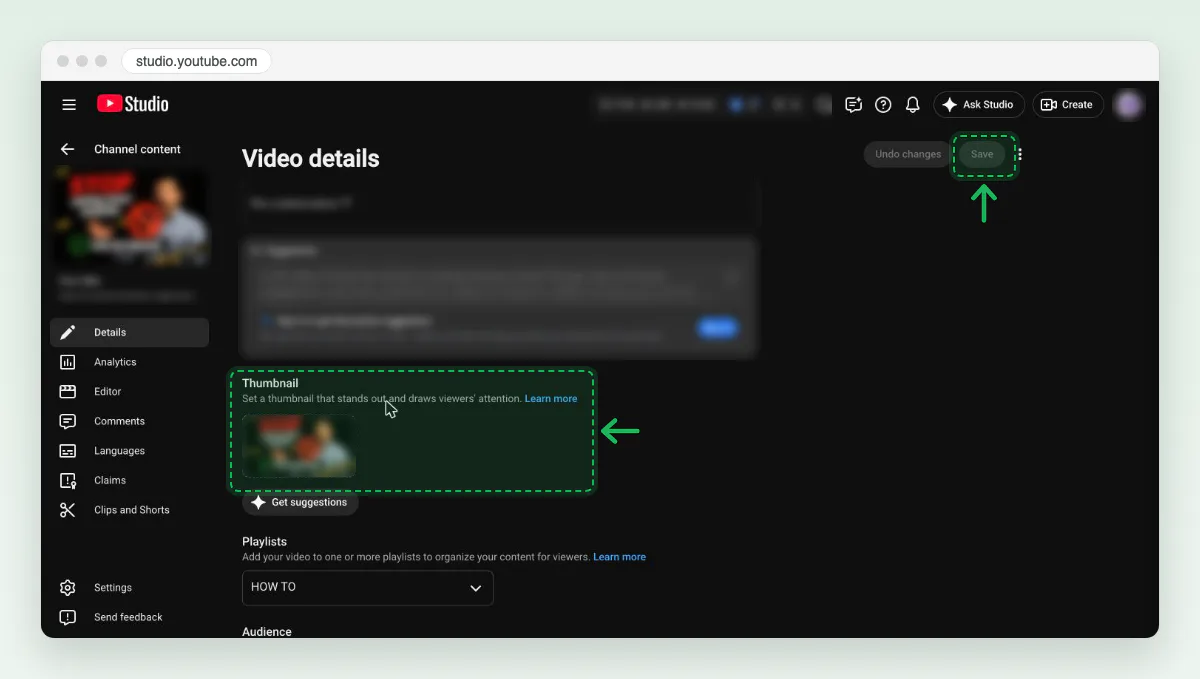Click the Send feedback exclamation icon
Image resolution: width=1200 pixels, height=679 pixels.
tap(68, 617)
